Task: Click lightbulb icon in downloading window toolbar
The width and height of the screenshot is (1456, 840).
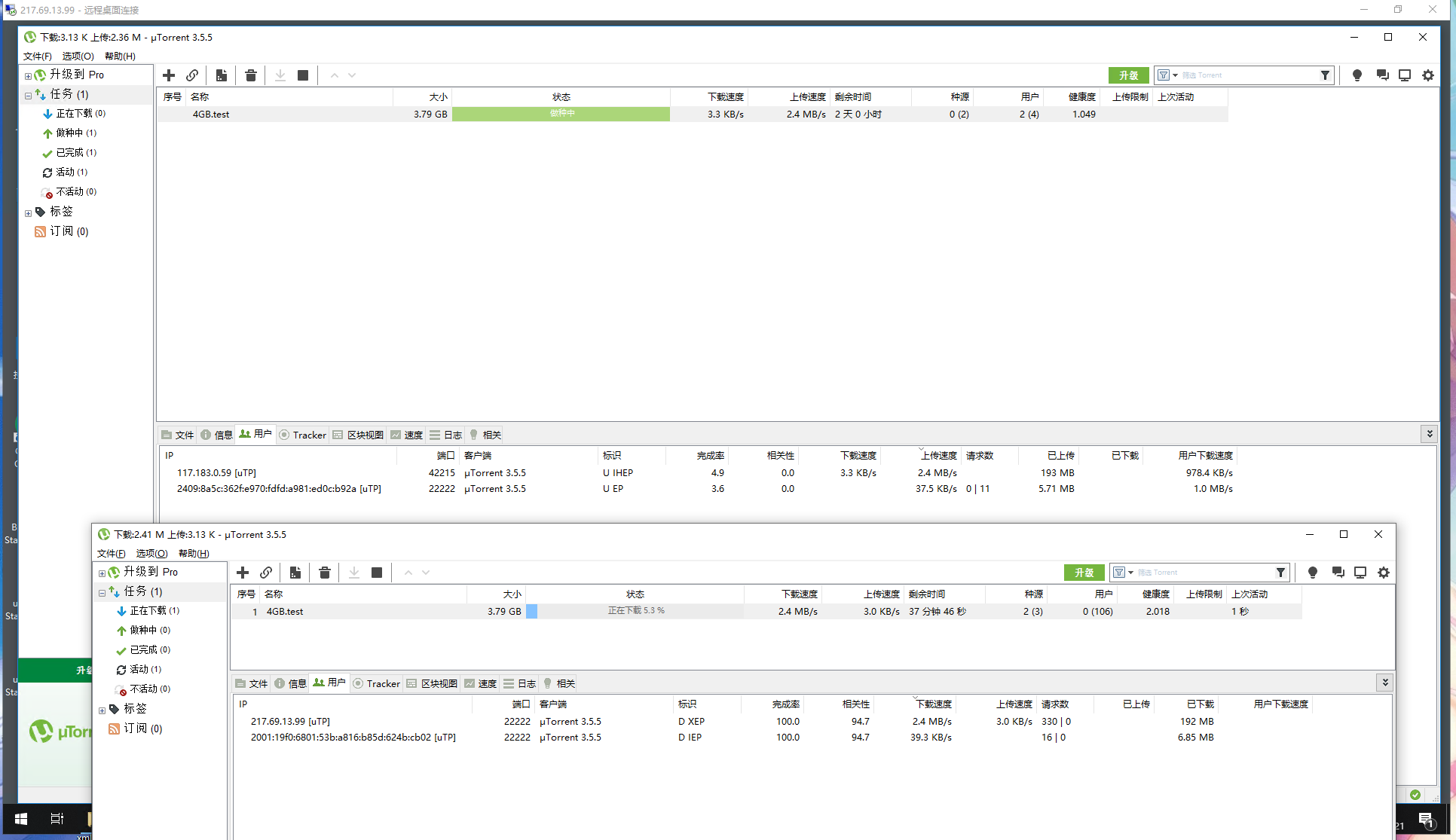Action: coord(1312,573)
